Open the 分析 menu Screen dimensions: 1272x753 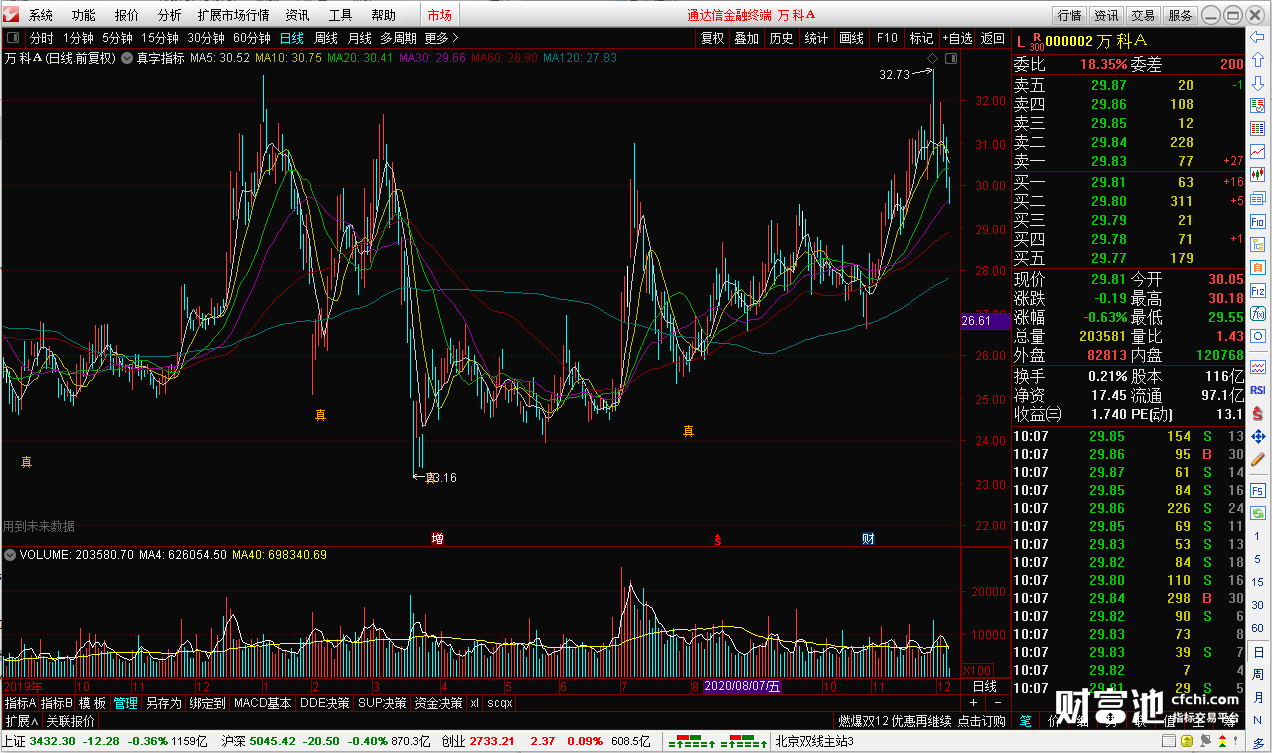170,15
